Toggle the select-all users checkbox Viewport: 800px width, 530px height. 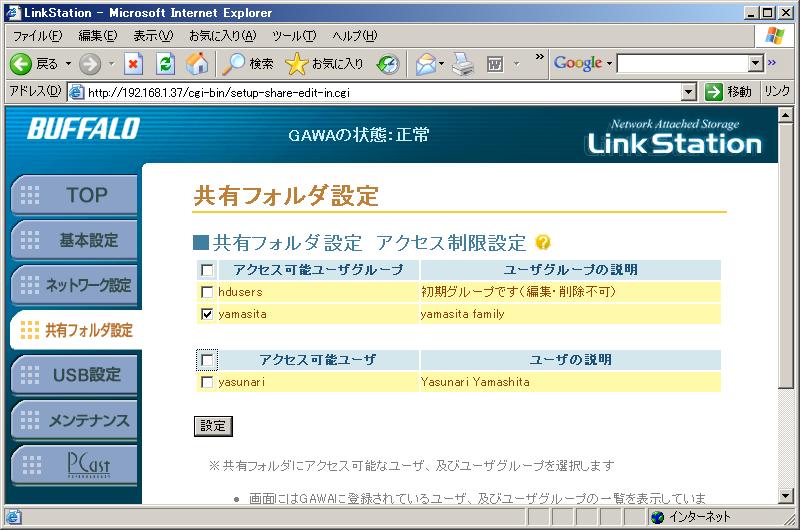(207, 360)
